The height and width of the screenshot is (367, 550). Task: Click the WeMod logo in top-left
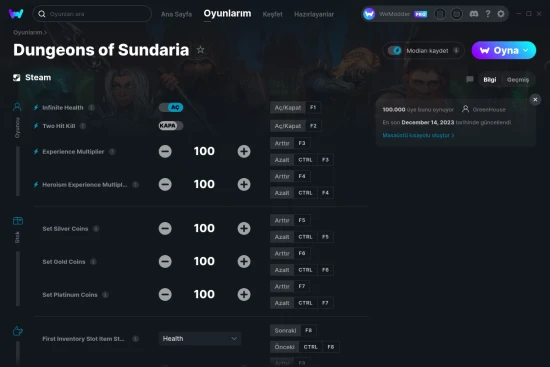16,14
